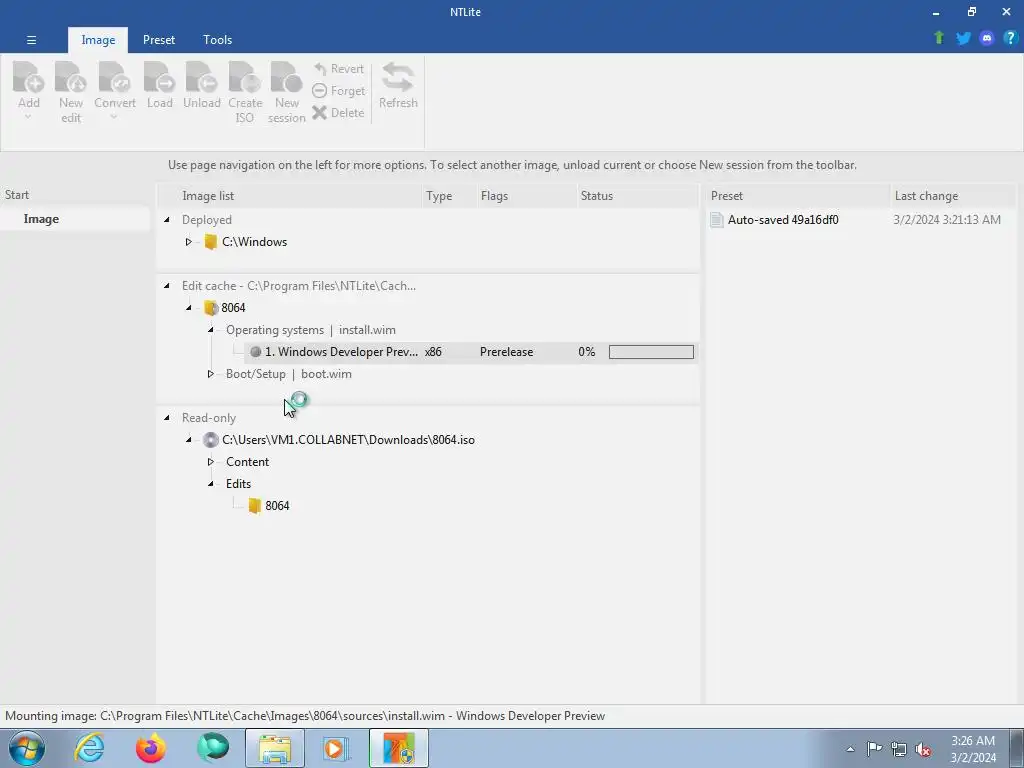The width and height of the screenshot is (1024, 768).
Task: Click the network tray icon
Action: pos(899,749)
